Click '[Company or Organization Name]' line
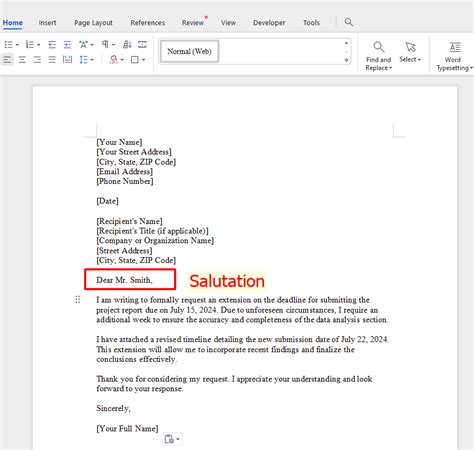474x450 pixels. coord(155,241)
